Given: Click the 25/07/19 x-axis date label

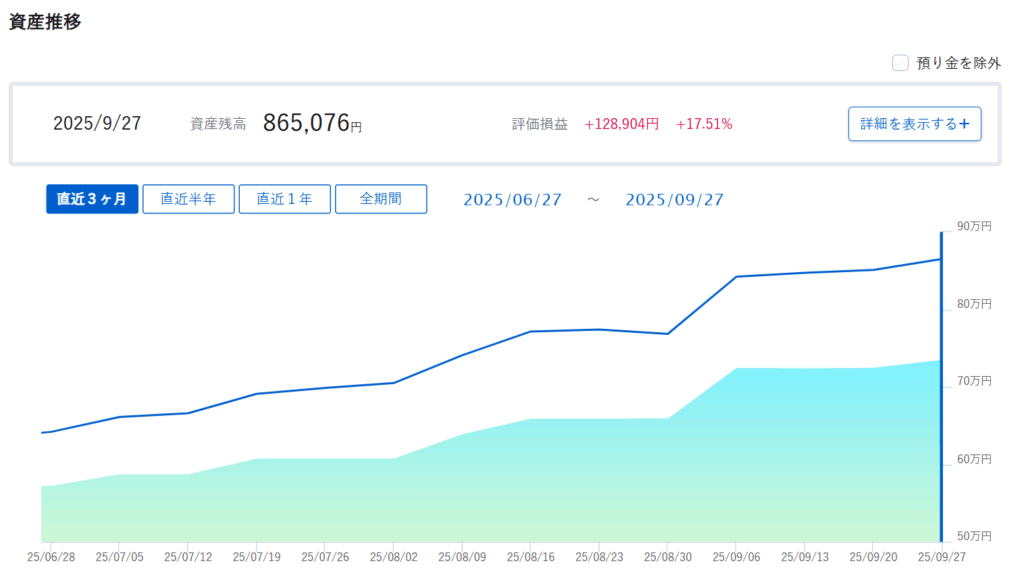Looking at the screenshot, I should [255, 556].
